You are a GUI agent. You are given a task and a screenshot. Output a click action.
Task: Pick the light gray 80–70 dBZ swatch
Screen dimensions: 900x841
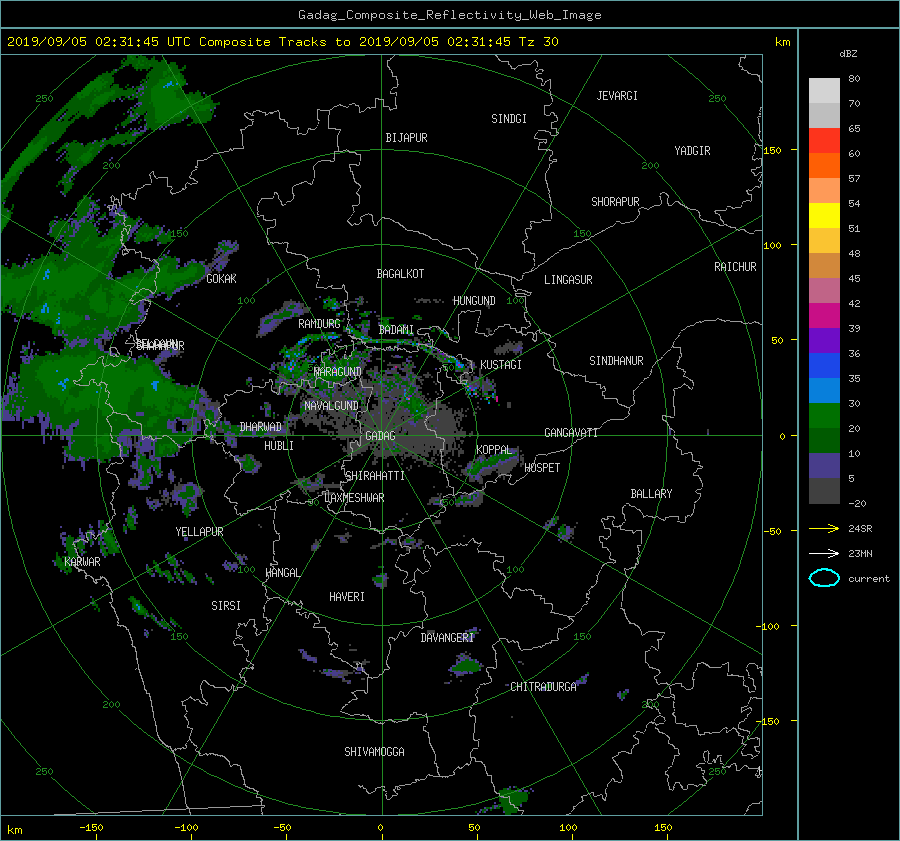(824, 91)
